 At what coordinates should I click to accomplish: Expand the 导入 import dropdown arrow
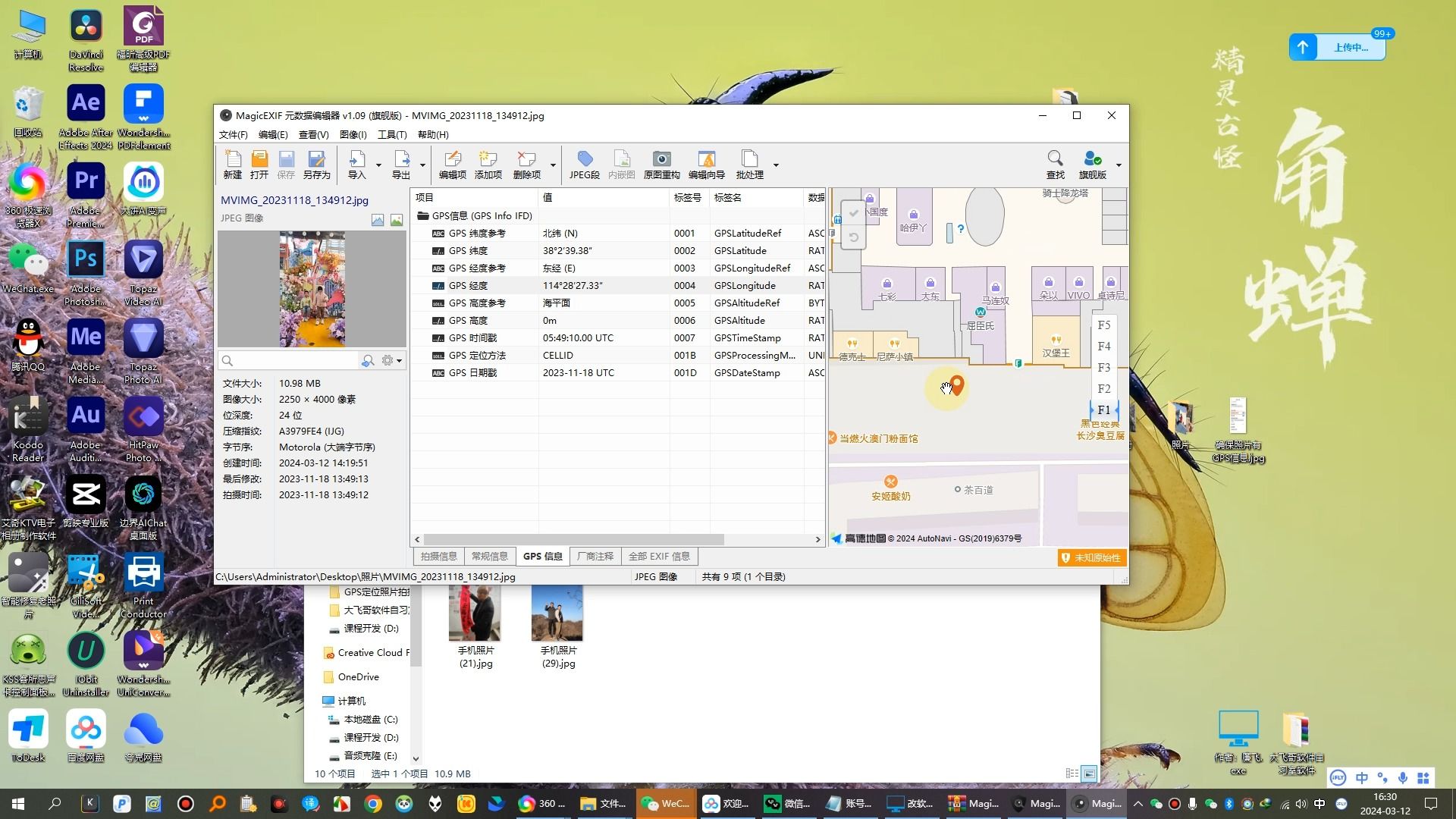click(x=378, y=165)
